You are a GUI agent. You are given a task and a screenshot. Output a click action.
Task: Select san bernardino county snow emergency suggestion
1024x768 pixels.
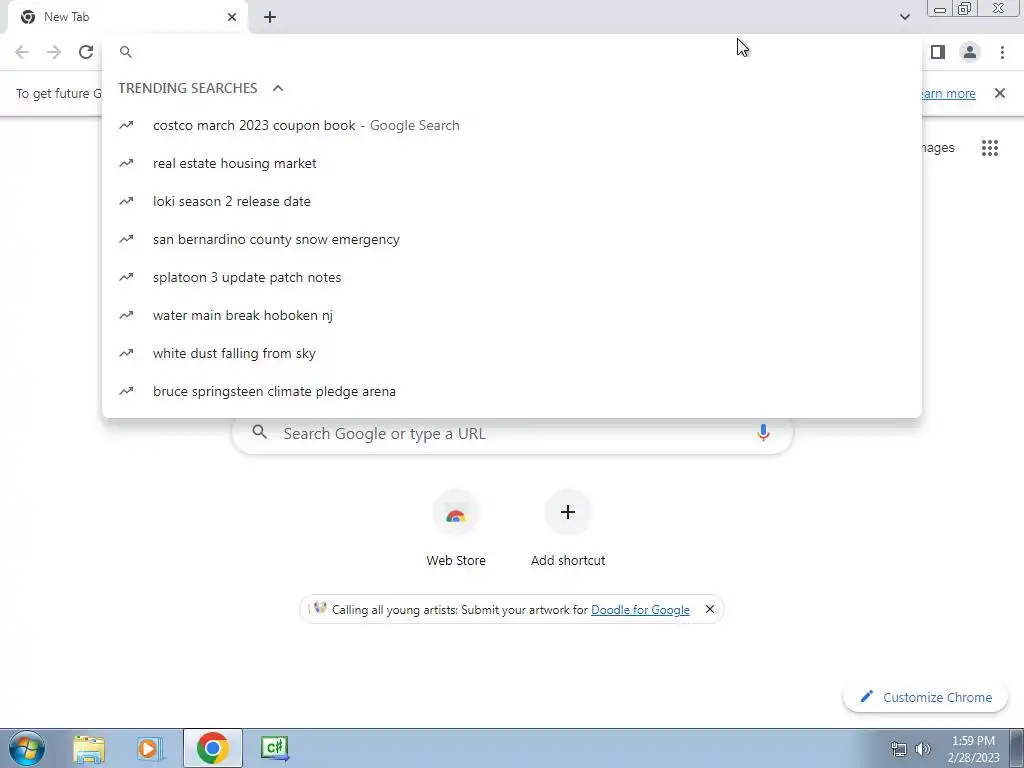[511, 239]
